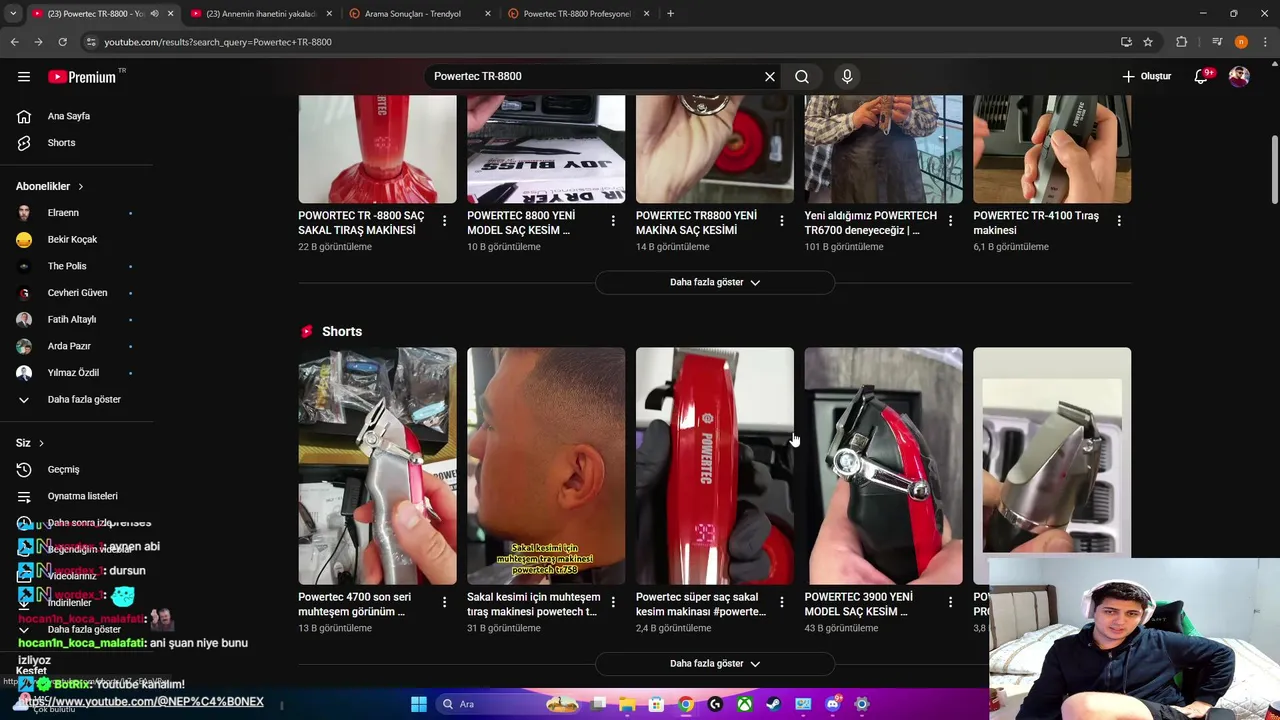Open the Cevheri Güven channel
The height and width of the screenshot is (720, 1280).
(x=76, y=293)
